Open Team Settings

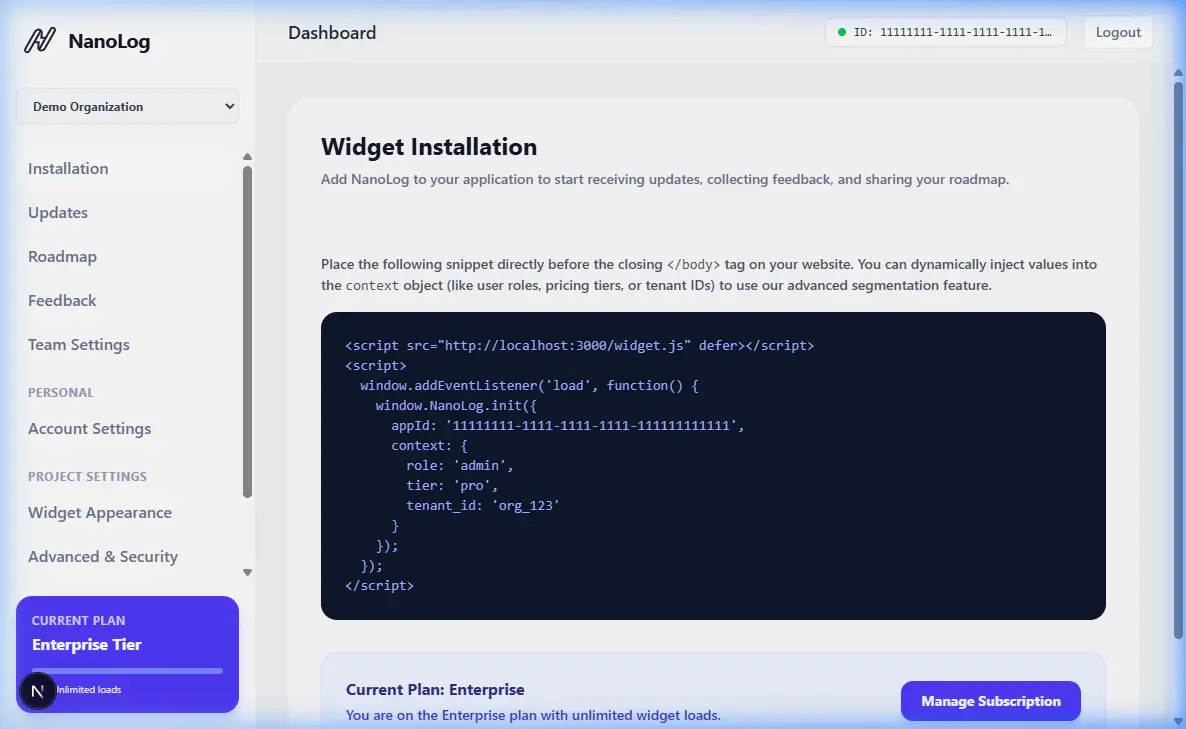(79, 345)
